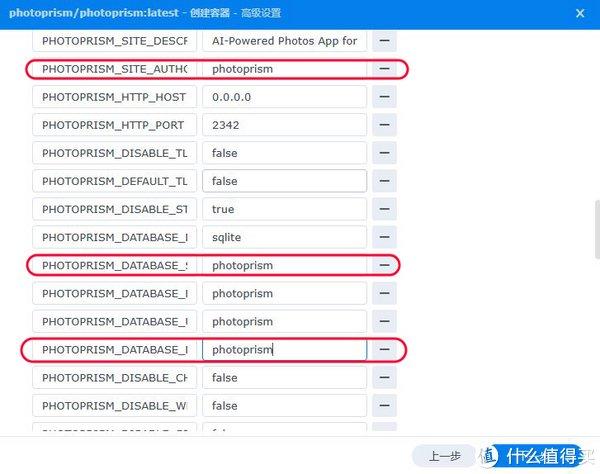The width and height of the screenshot is (600, 474).
Task: Edit the false value of PHOTOPRISM_DEFAULT_TL
Action: [284, 181]
